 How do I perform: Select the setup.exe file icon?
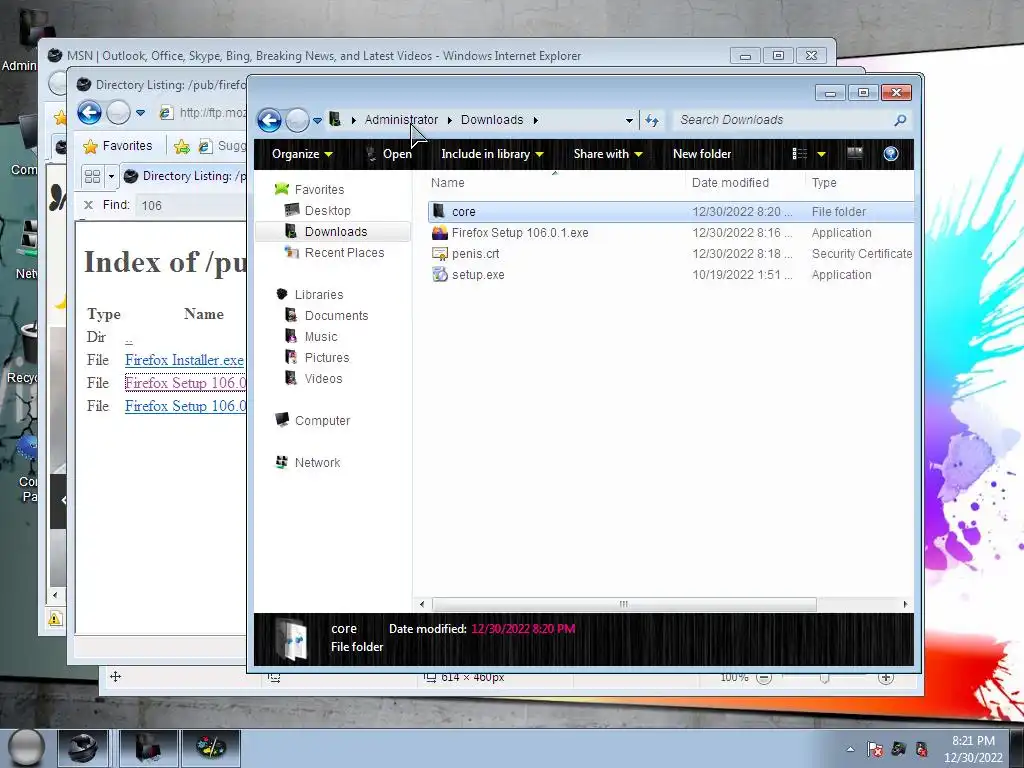pyautogui.click(x=440, y=275)
